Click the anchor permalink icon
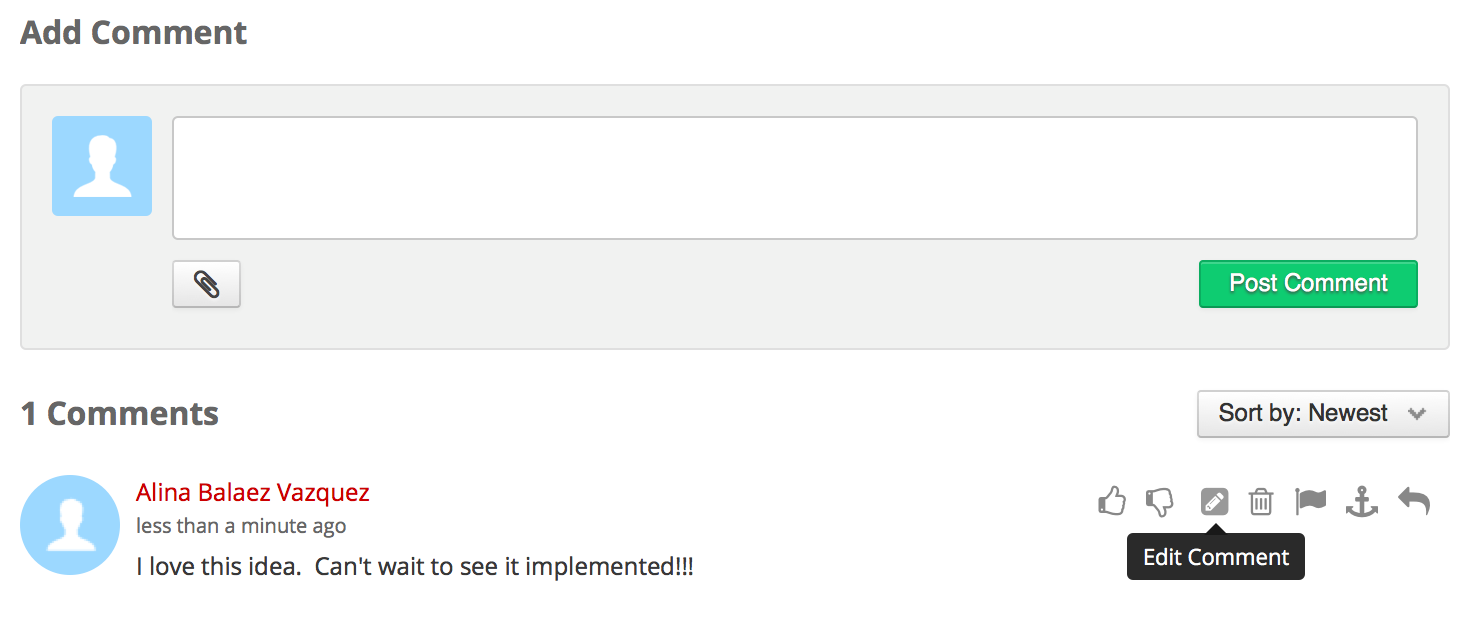Viewport: 1468px width, 620px height. [1361, 501]
